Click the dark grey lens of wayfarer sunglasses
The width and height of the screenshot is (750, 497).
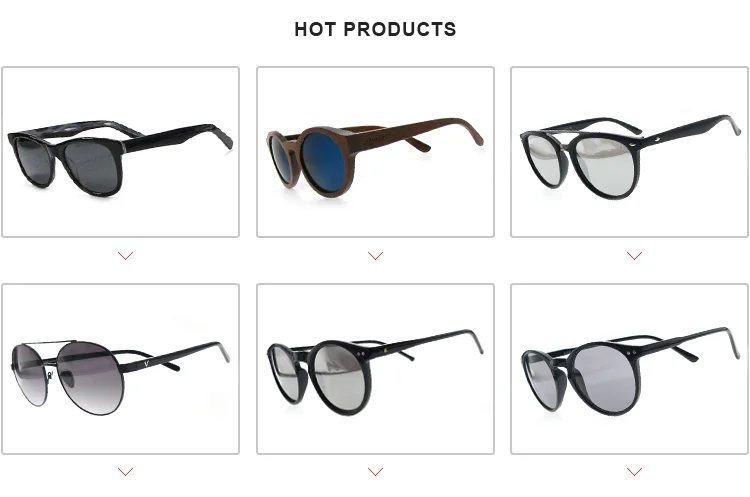click(92, 166)
